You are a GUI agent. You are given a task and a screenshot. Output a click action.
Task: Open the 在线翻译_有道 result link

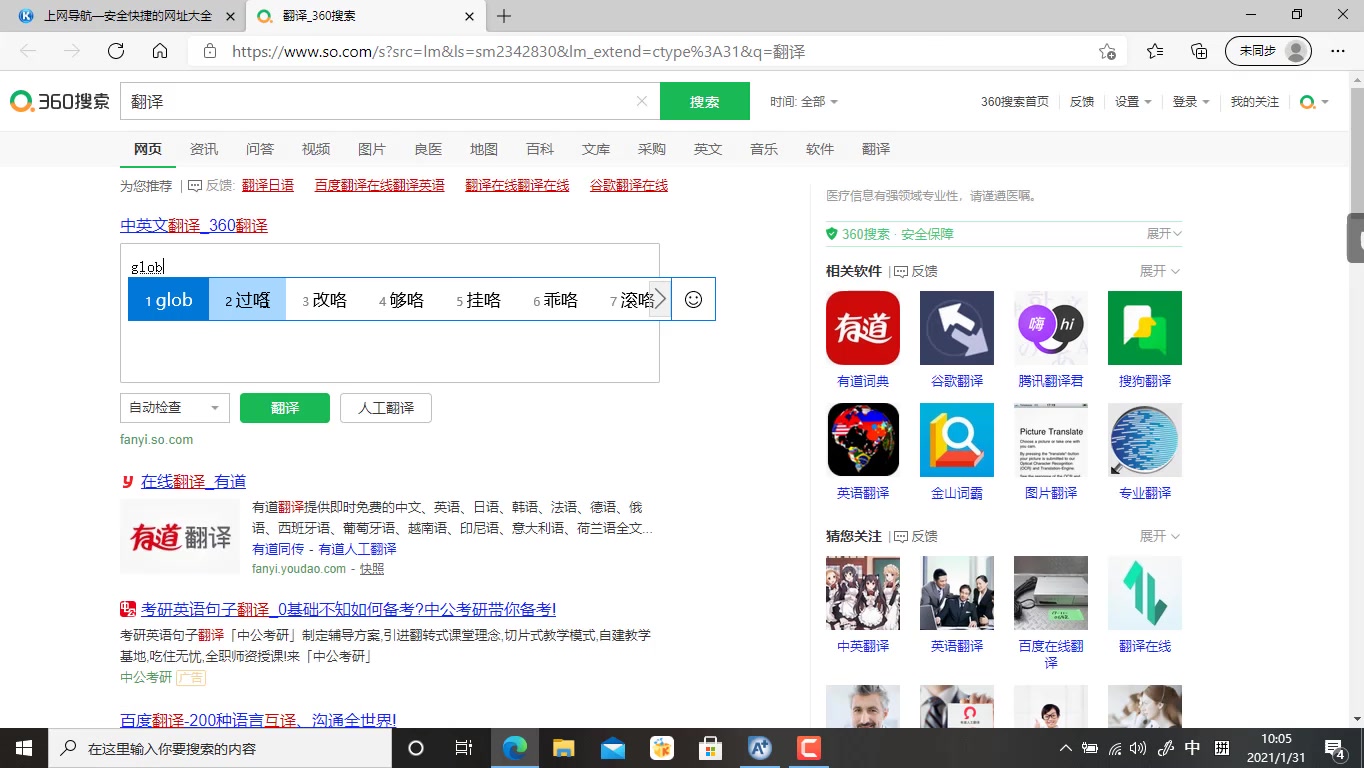(x=193, y=481)
